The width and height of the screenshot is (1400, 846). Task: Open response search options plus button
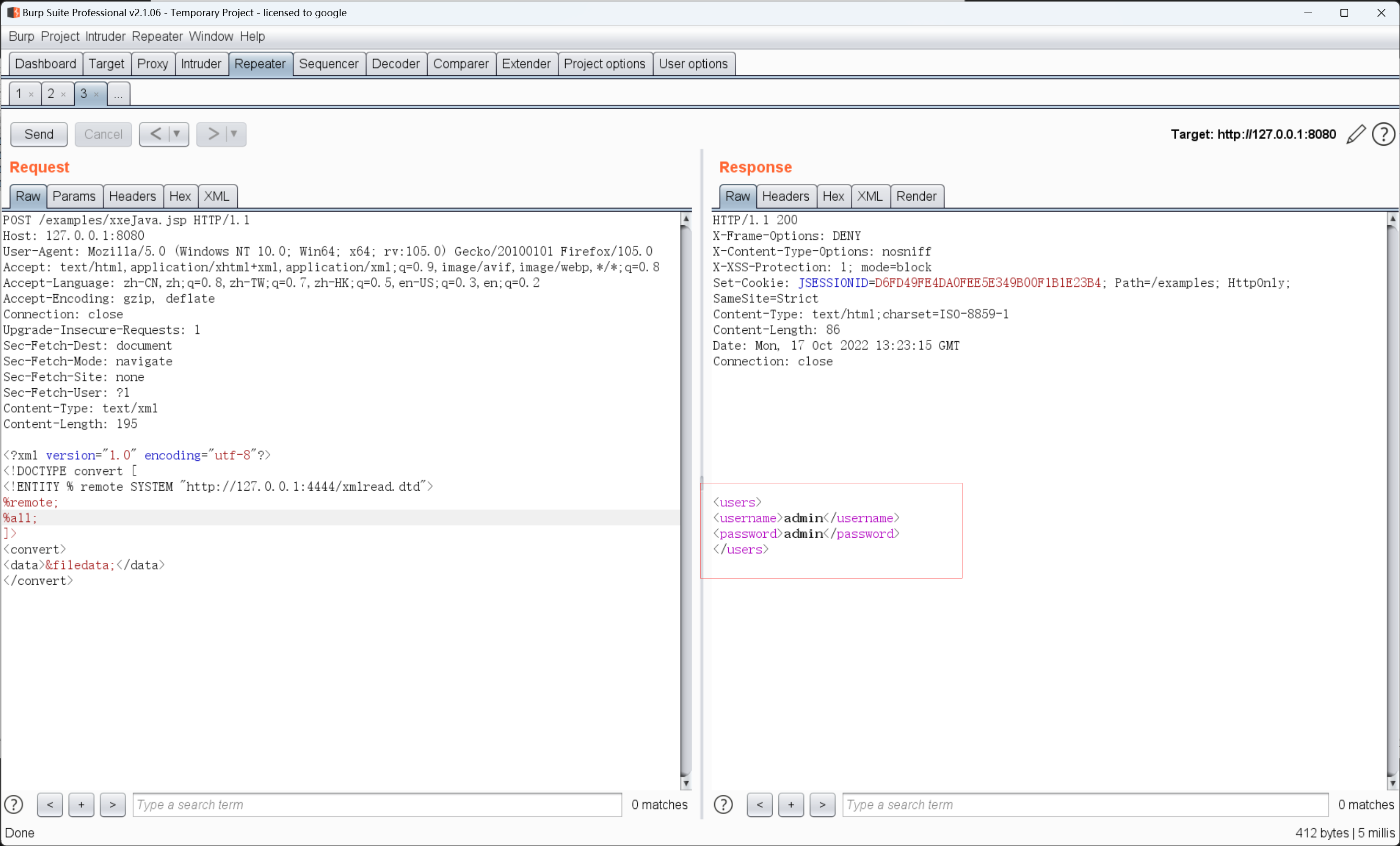(791, 805)
